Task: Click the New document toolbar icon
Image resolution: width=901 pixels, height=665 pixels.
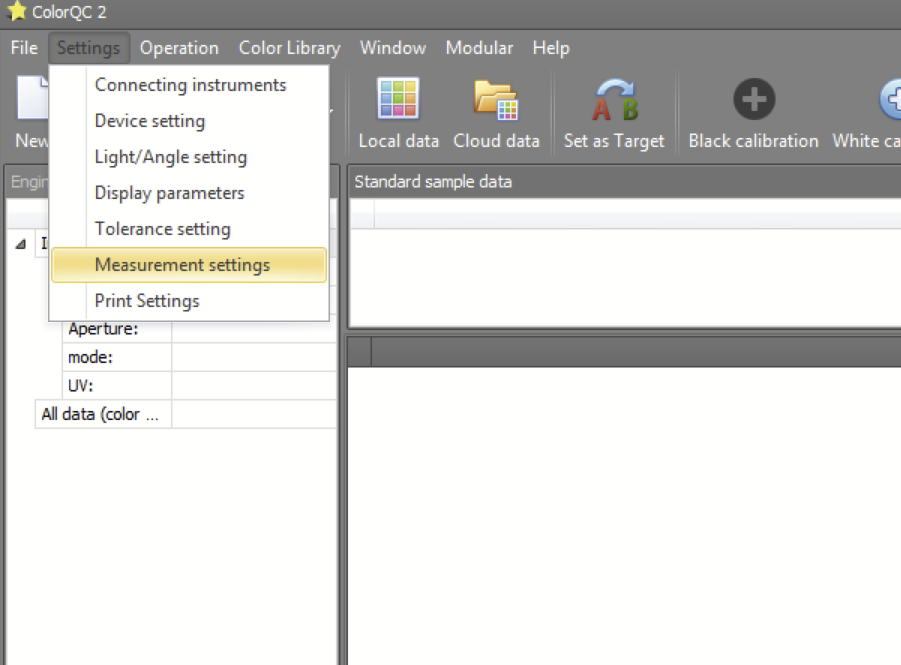Action: coord(31,100)
